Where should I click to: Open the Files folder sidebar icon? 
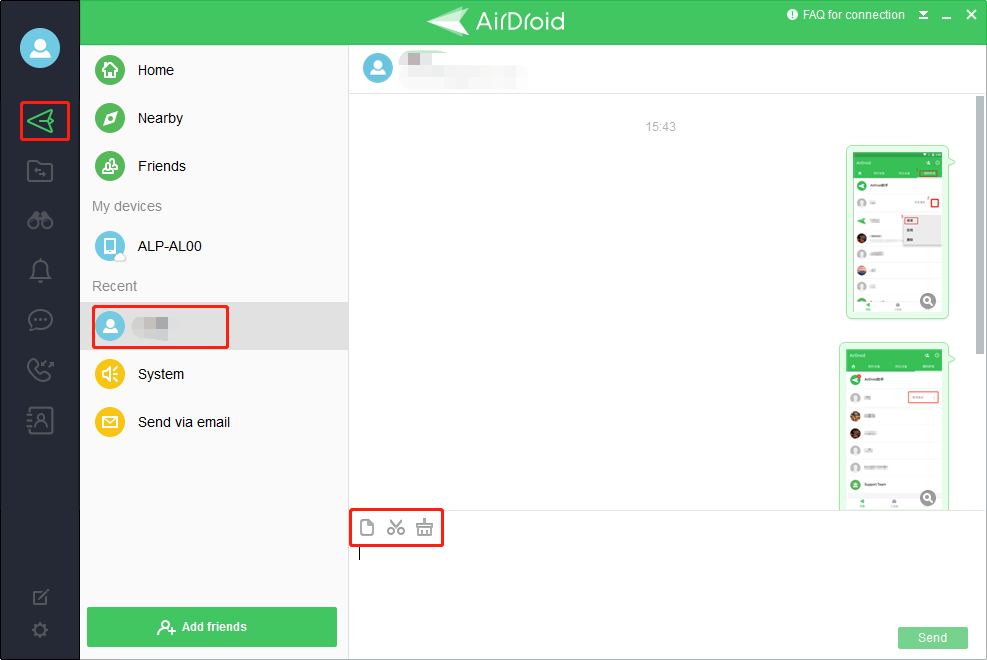40,171
